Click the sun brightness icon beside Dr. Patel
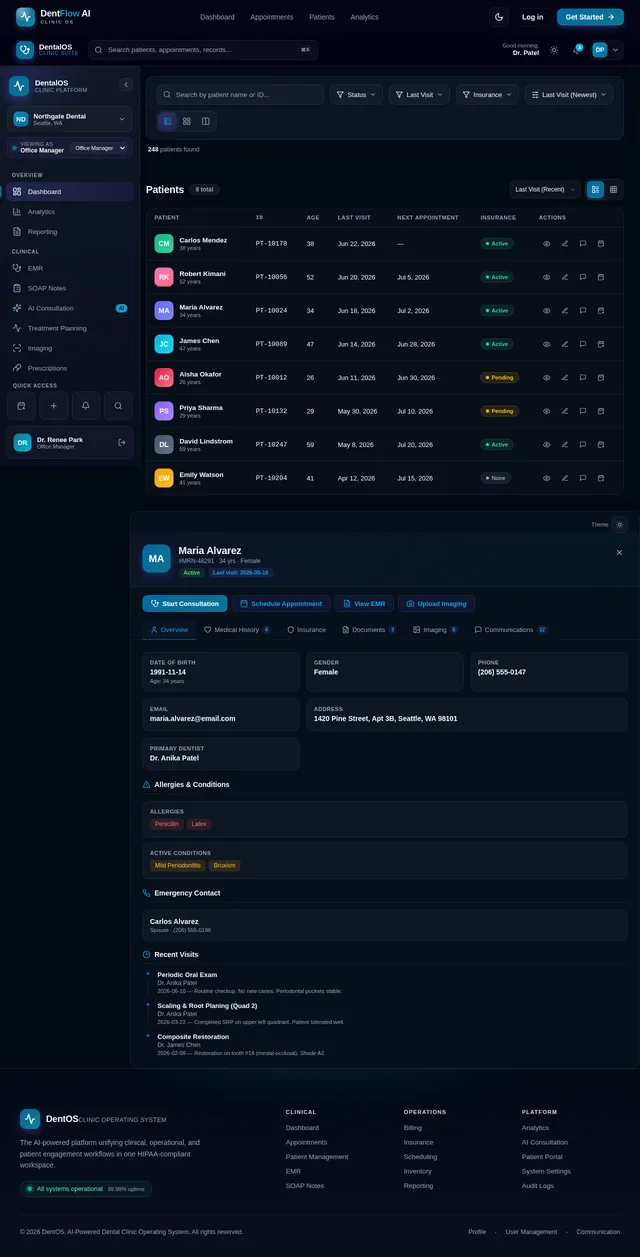The image size is (640, 1257). (554, 50)
